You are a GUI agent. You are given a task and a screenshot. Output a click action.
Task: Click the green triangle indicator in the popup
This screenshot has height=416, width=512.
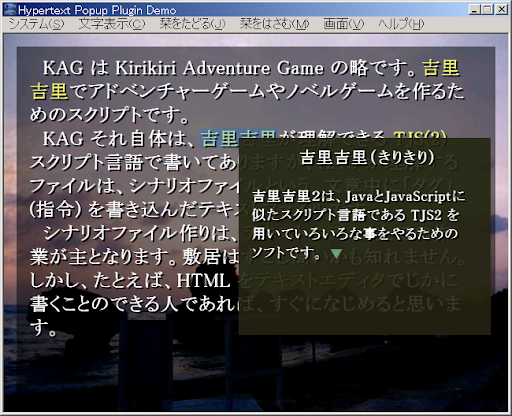[x=336, y=254]
